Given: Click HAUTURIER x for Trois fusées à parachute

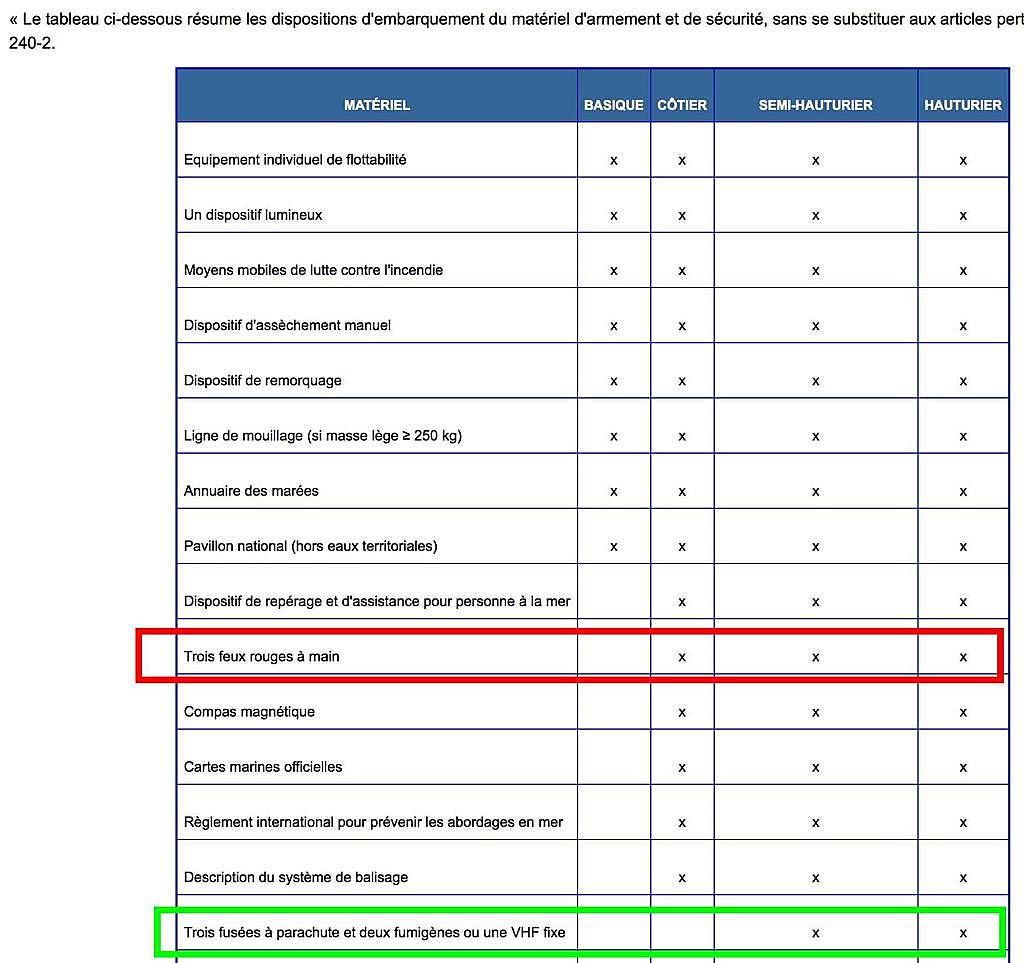Looking at the screenshot, I should point(963,934).
